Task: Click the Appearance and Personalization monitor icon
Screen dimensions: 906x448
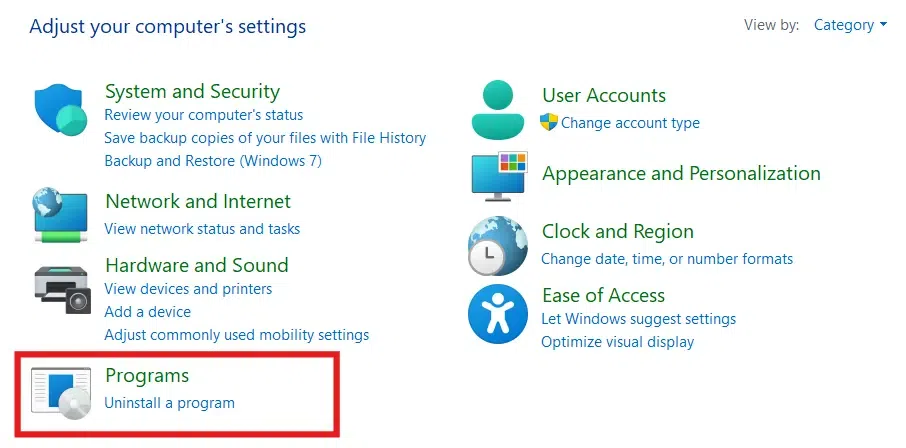Action: [498, 174]
